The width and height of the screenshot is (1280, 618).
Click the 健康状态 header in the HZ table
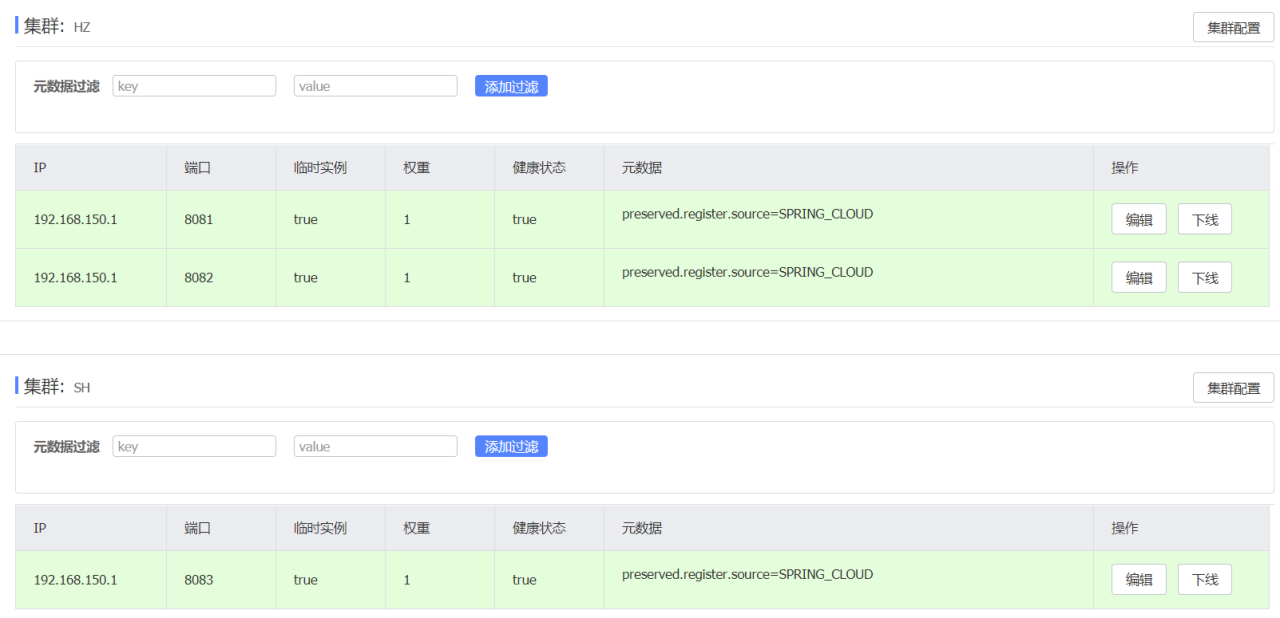click(x=539, y=168)
